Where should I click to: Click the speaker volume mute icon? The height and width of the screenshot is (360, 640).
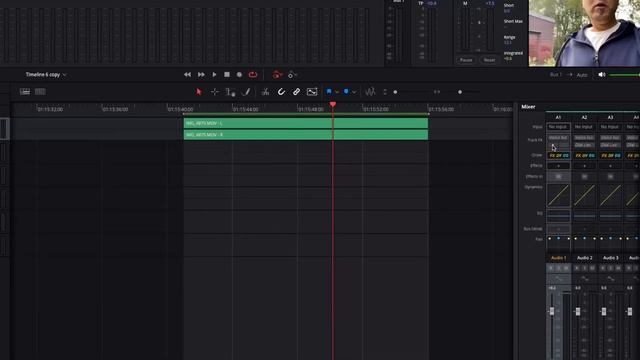pyautogui.click(x=602, y=75)
